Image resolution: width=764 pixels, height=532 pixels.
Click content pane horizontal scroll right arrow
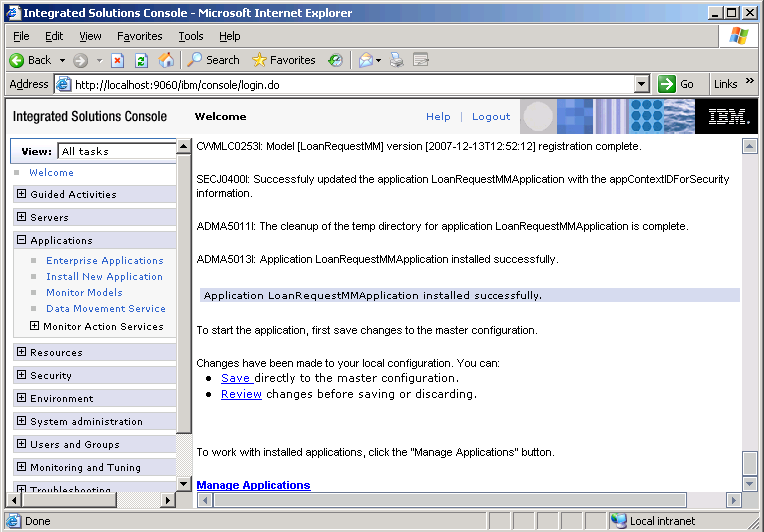(x=733, y=500)
